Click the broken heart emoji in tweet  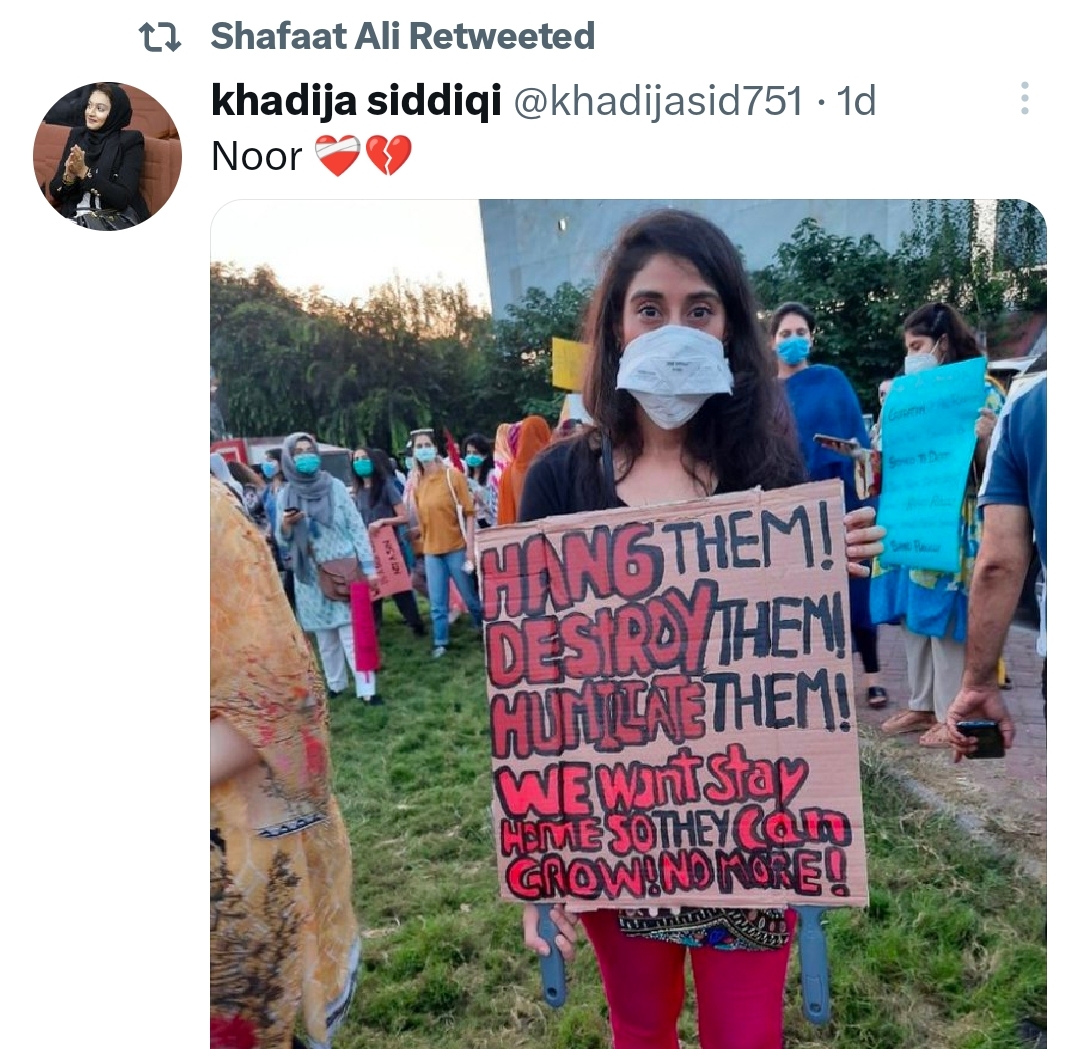point(388,156)
